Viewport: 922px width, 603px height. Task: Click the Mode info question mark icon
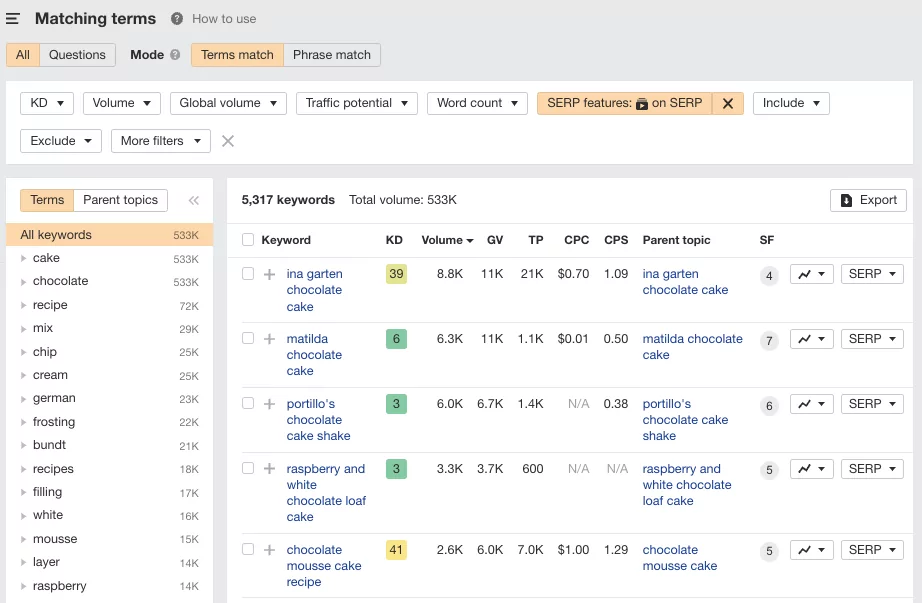pyautogui.click(x=175, y=55)
